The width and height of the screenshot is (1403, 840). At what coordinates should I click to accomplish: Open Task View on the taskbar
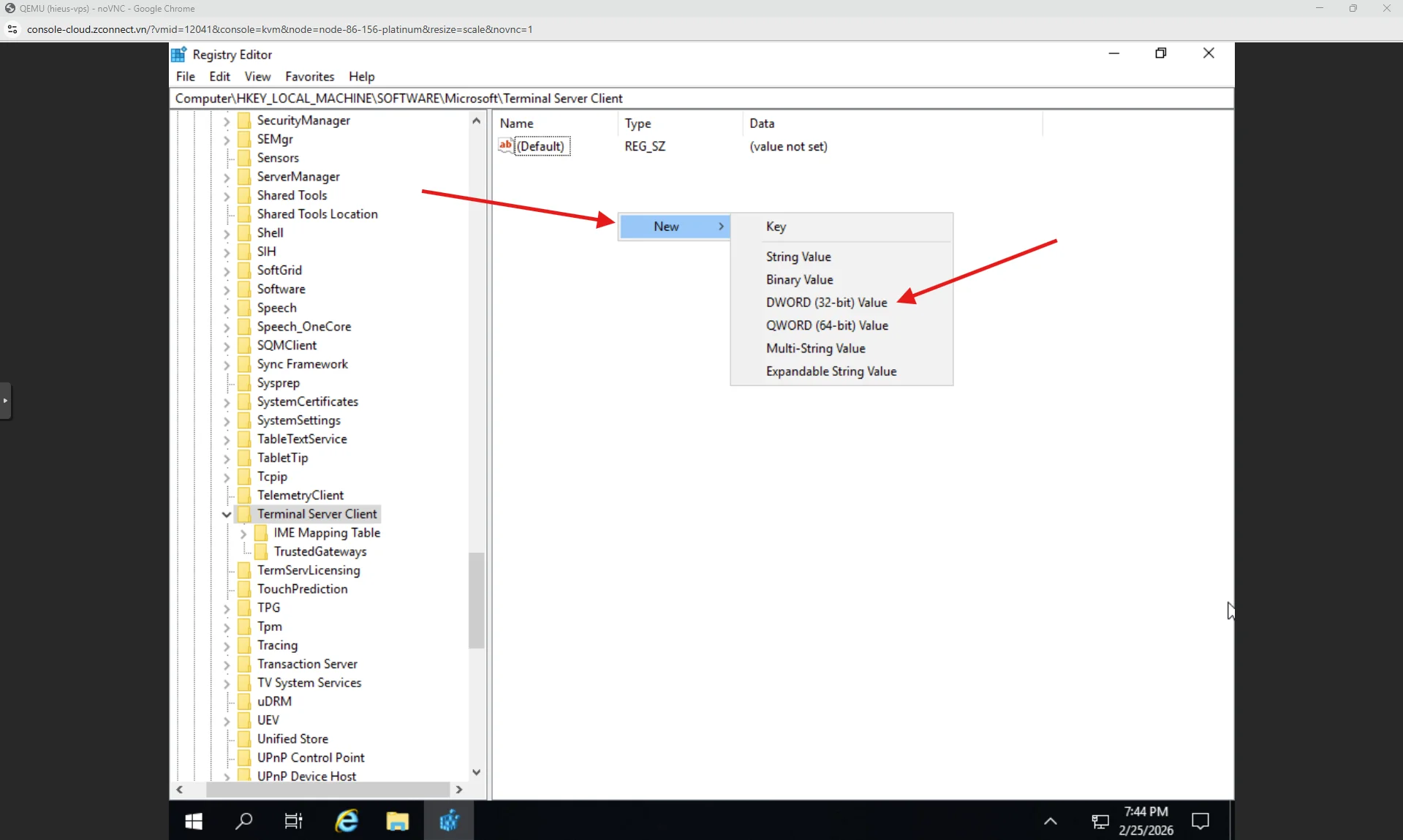(x=293, y=821)
